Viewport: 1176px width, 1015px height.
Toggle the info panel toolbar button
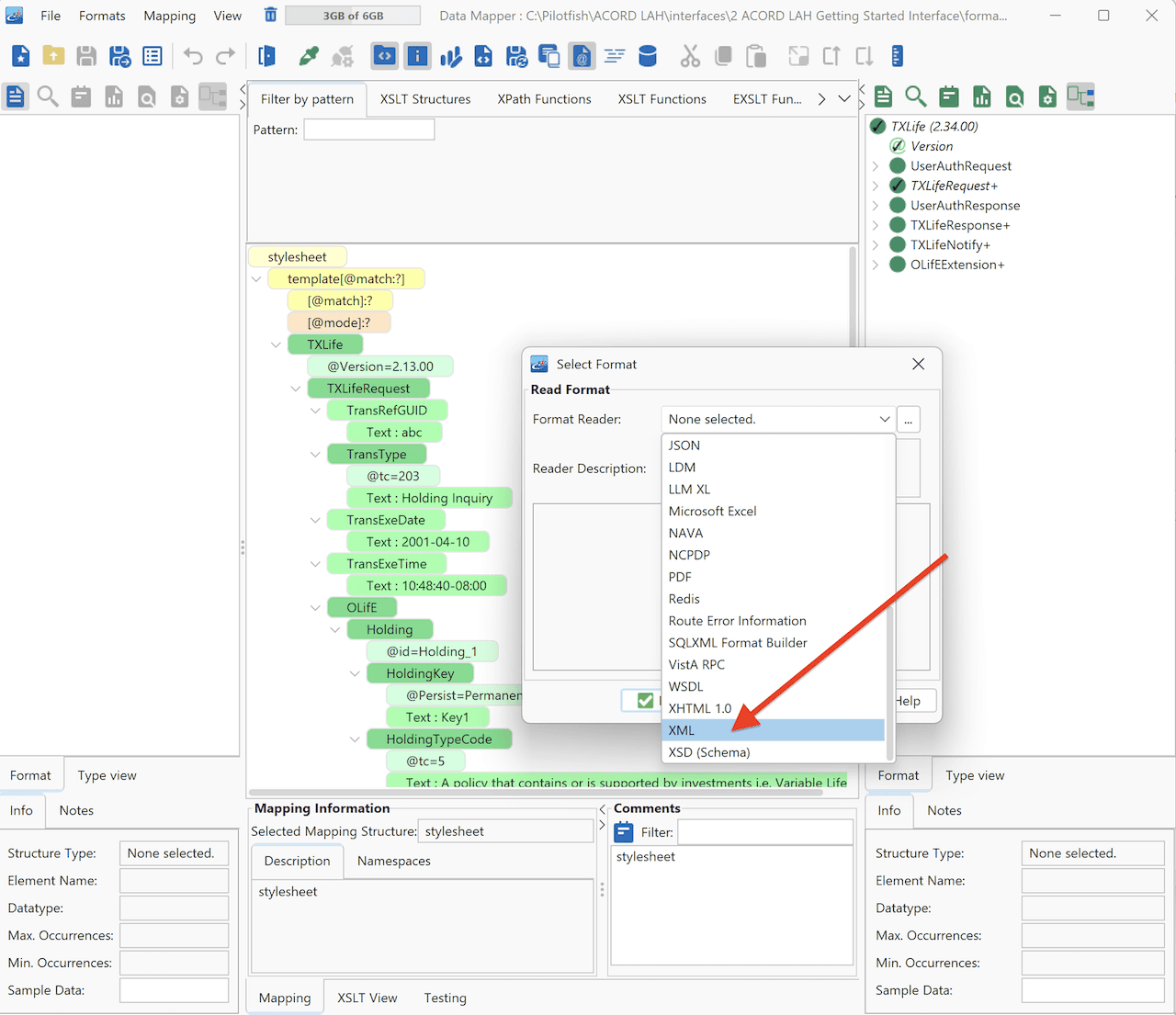(417, 56)
